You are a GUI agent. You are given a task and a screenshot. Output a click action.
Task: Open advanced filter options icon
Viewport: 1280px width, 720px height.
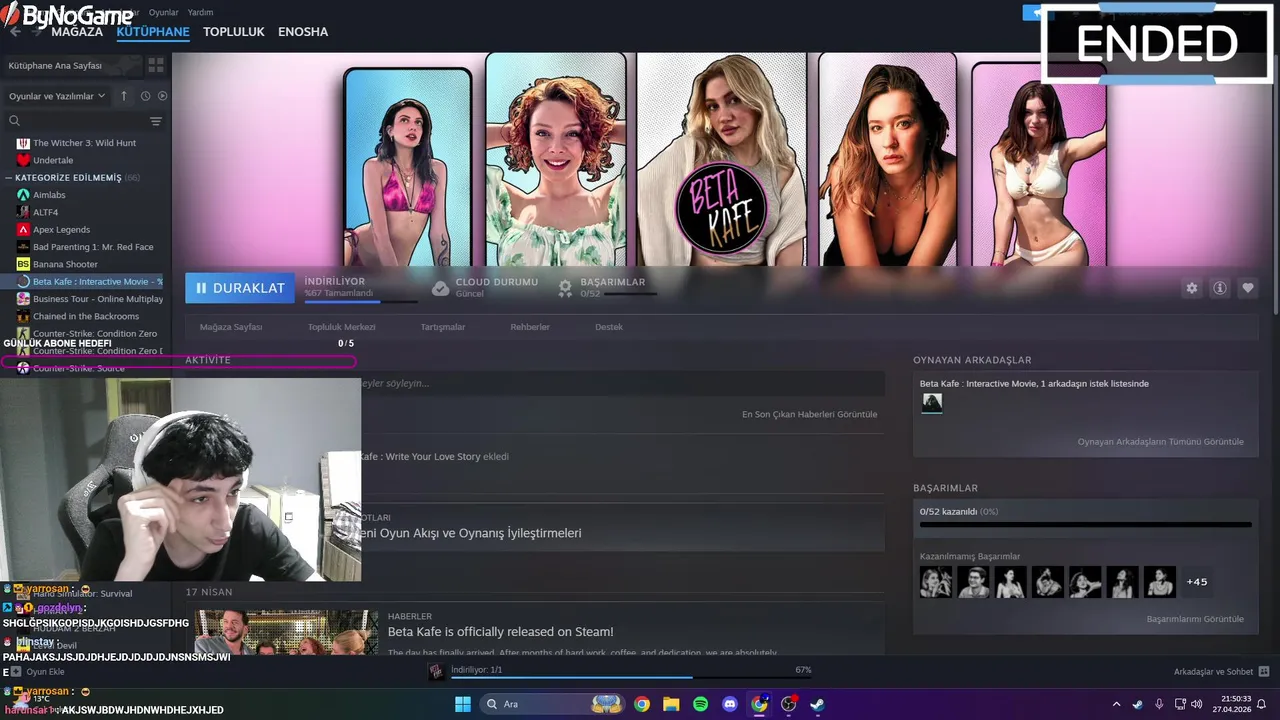point(156,121)
